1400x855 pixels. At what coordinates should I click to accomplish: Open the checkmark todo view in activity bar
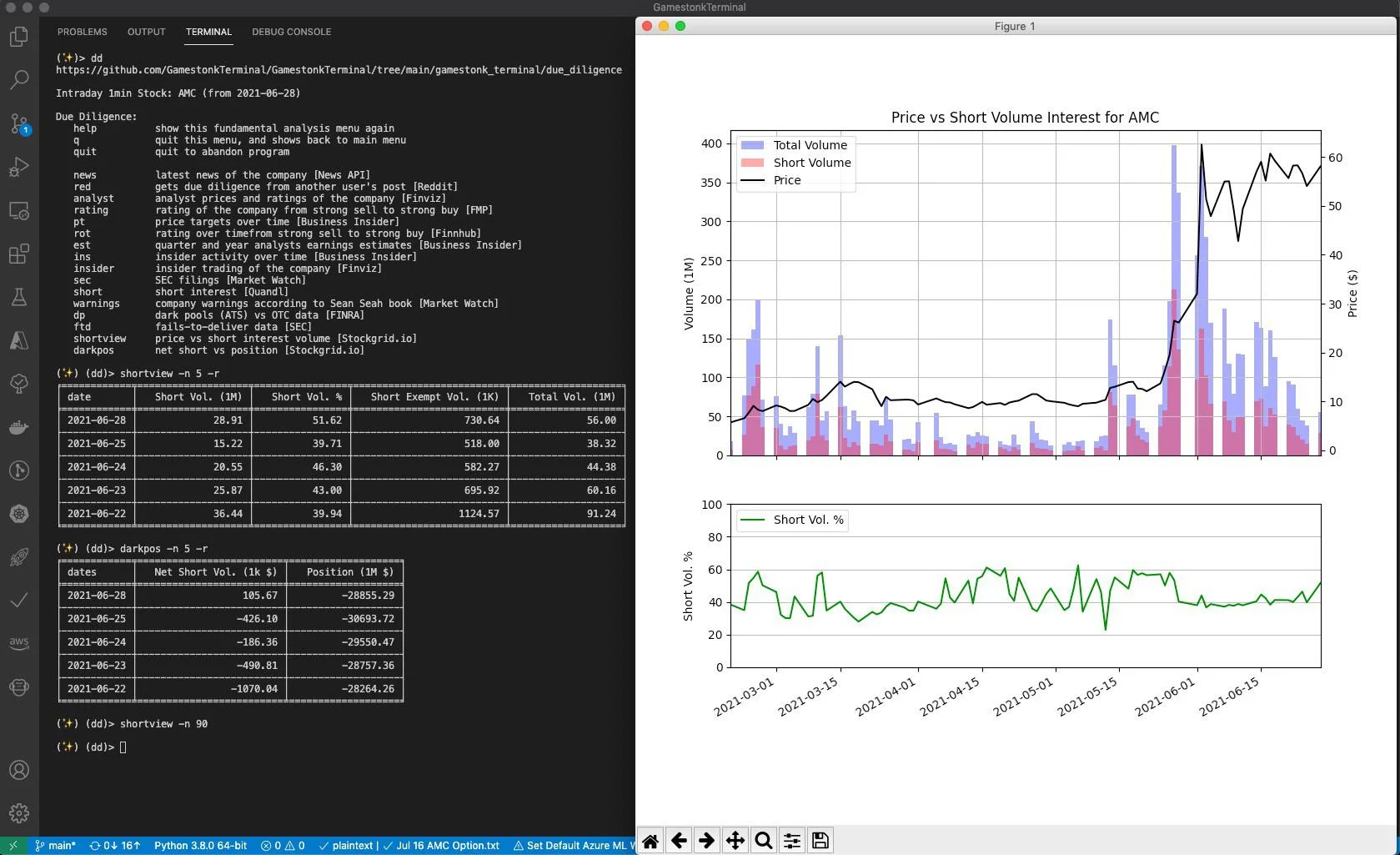(18, 600)
